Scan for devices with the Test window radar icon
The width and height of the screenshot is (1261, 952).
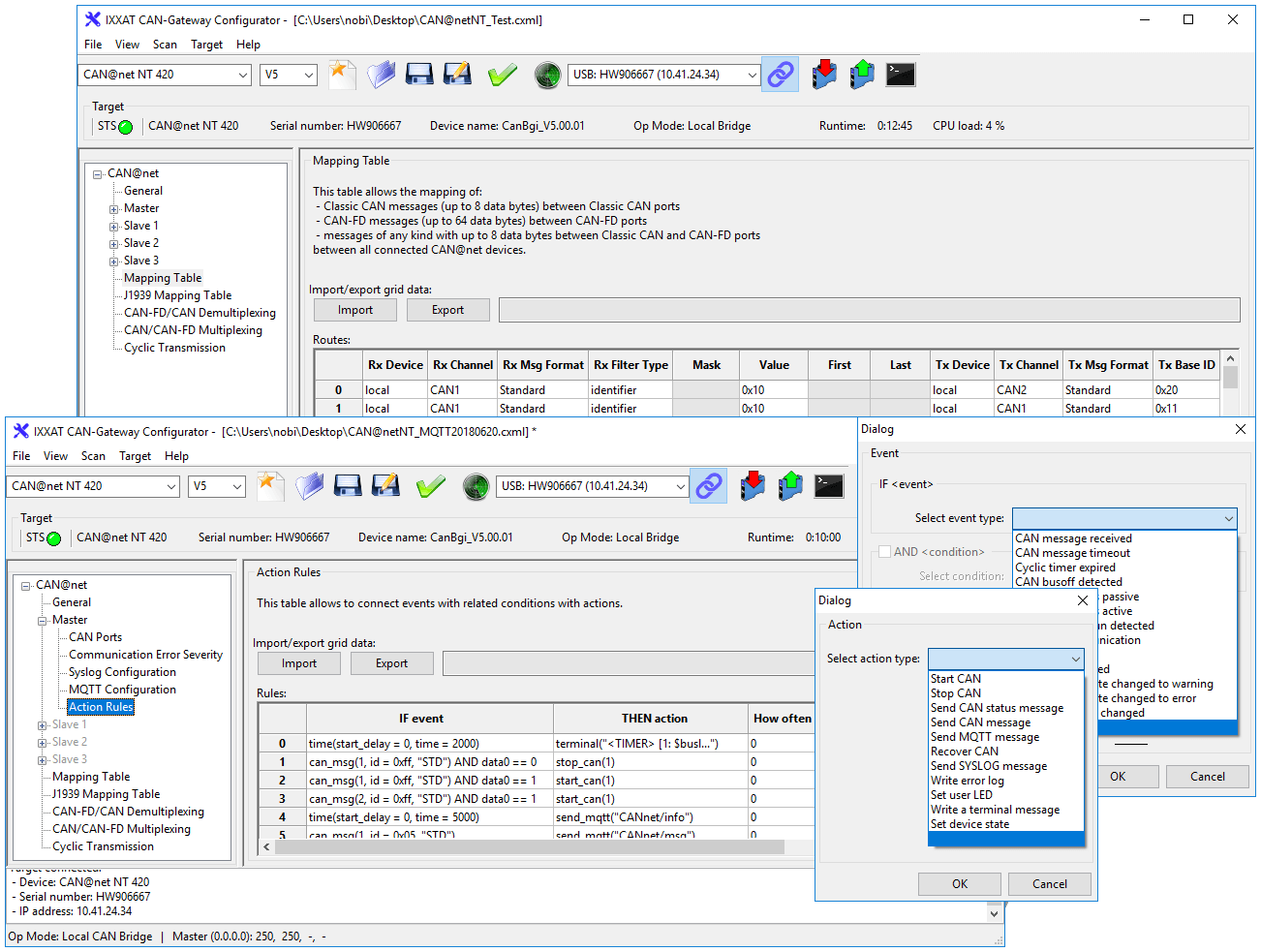(547, 75)
